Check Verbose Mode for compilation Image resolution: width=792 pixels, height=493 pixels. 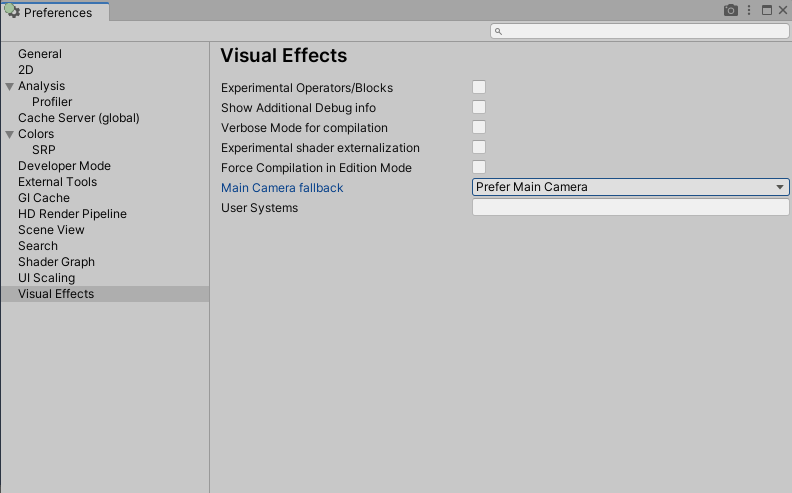tap(479, 128)
